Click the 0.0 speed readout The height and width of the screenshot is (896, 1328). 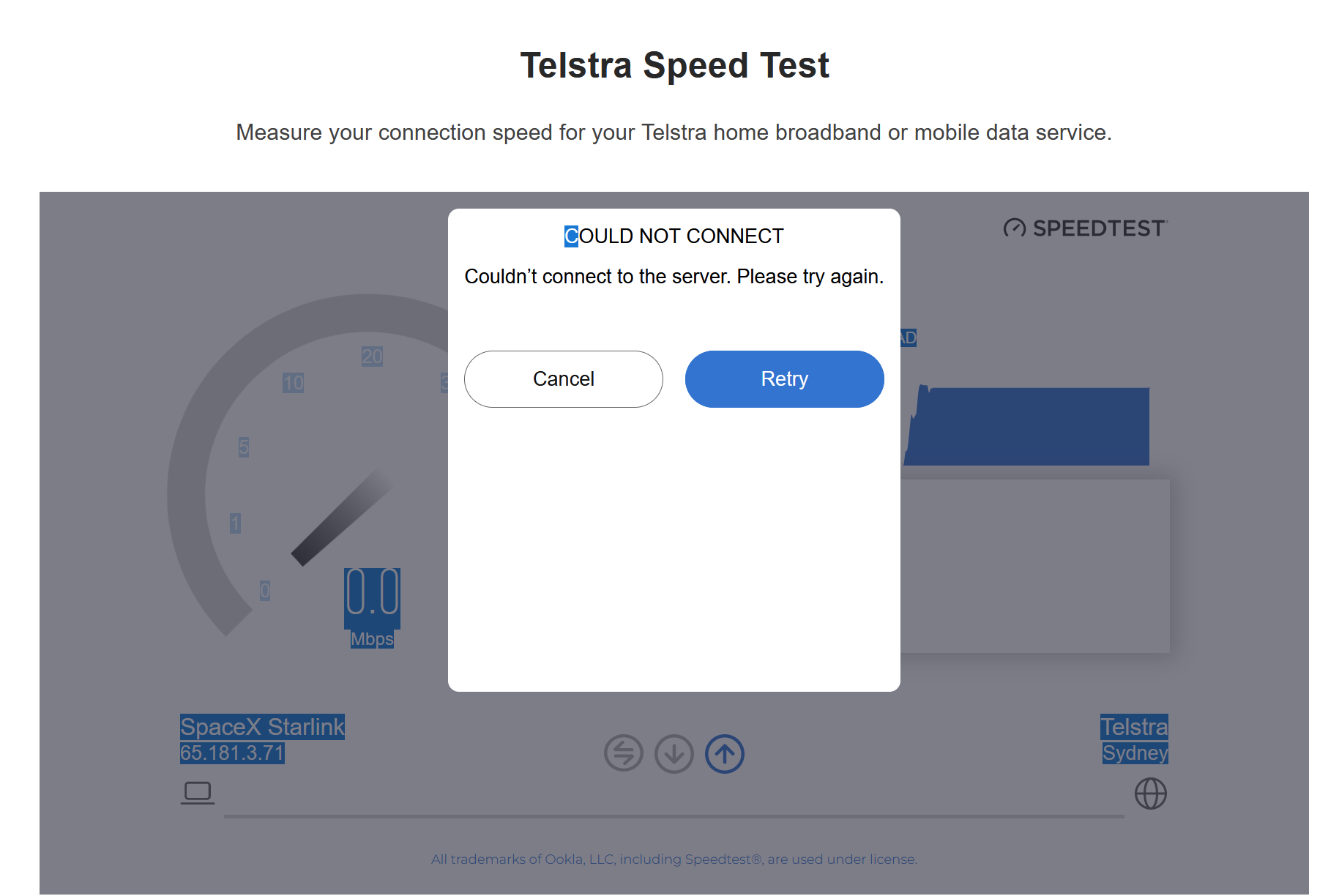click(372, 592)
